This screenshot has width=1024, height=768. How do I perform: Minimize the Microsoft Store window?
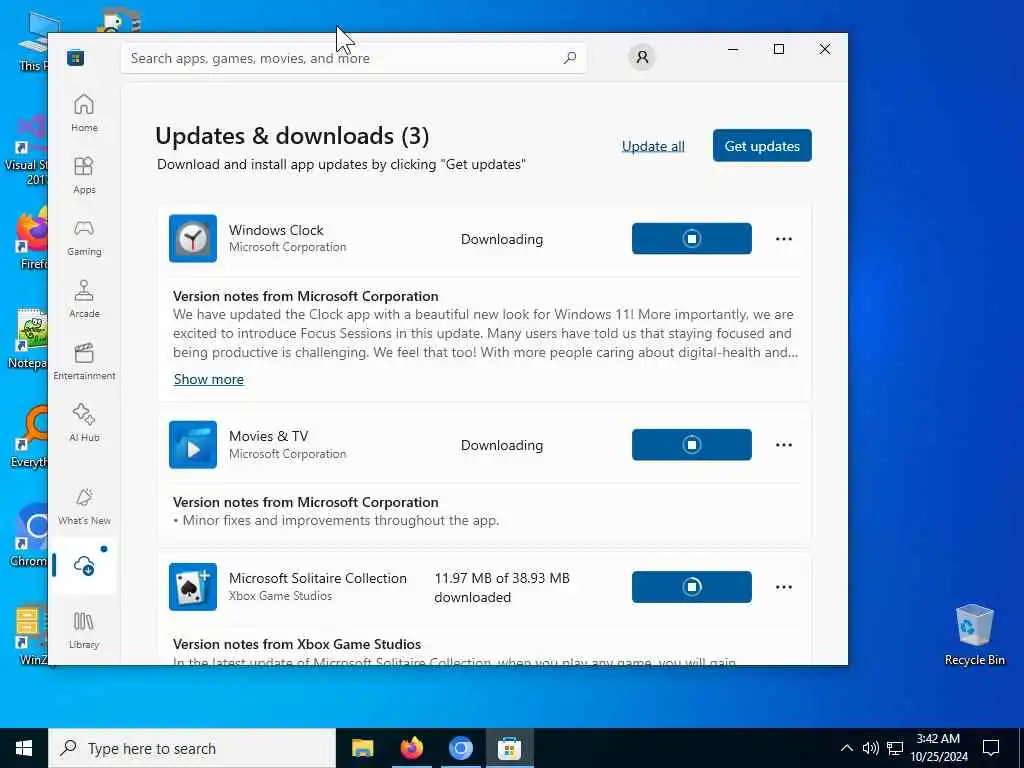click(733, 50)
